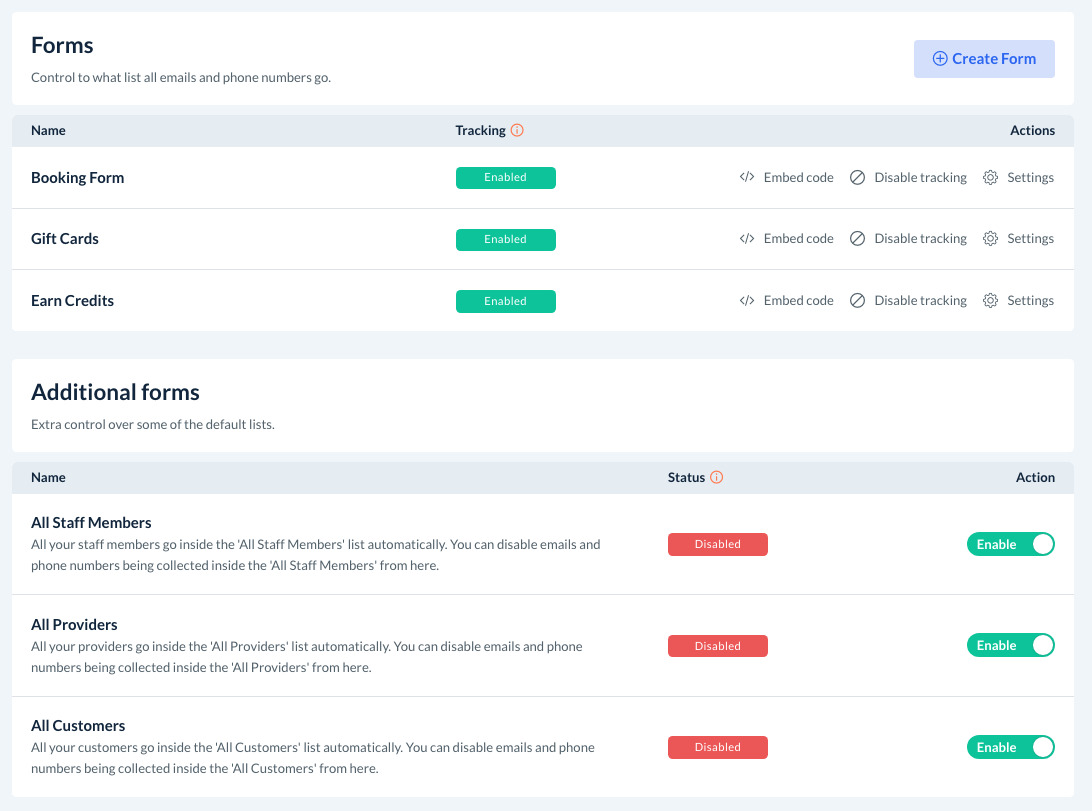Click Gift Cards Embed code link
1092x811 pixels.
[798, 239]
